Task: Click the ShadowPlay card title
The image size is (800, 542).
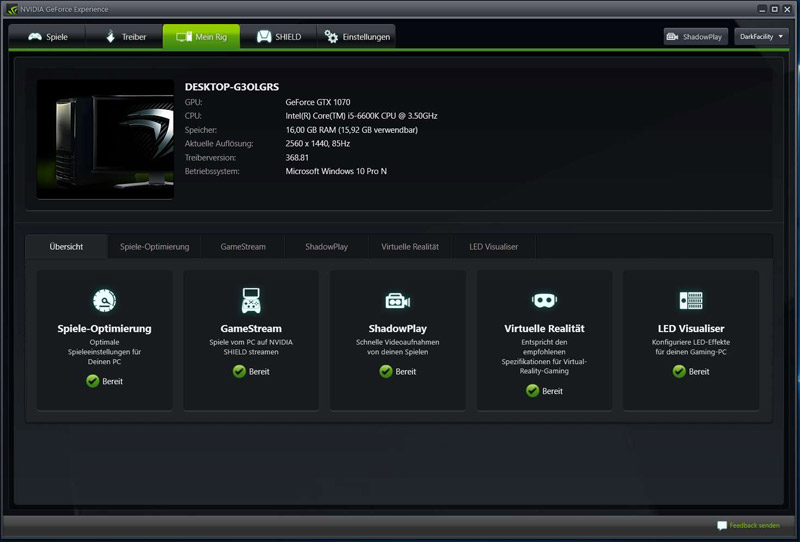Action: tap(397, 329)
